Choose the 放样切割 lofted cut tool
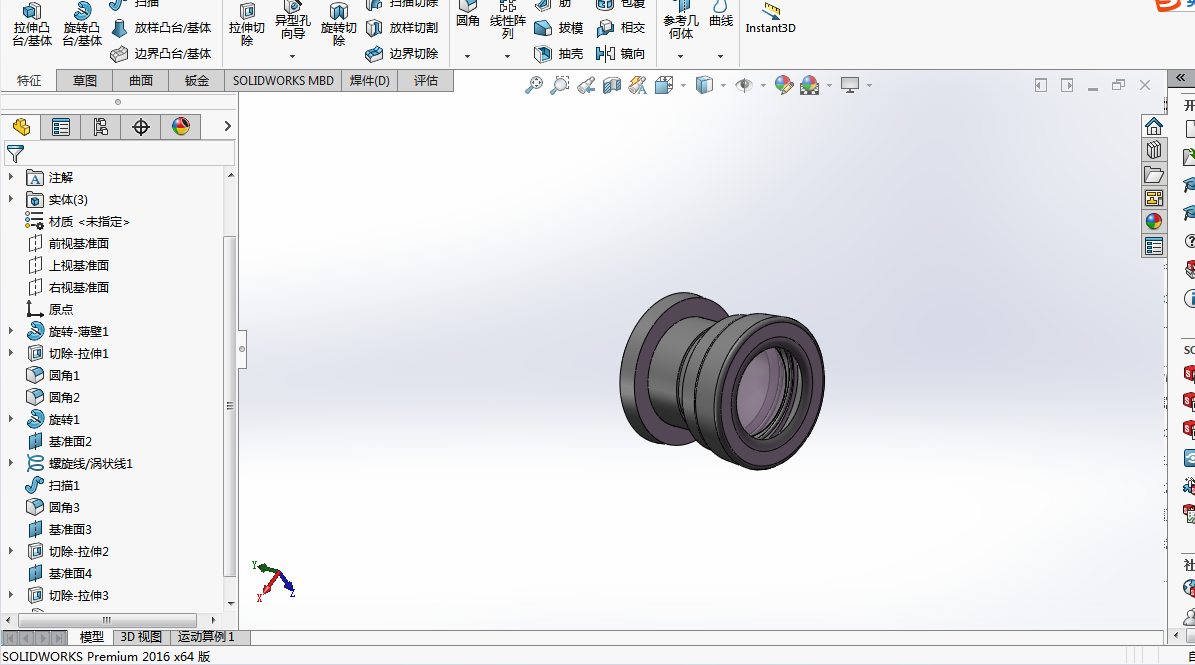1195x665 pixels. pos(402,28)
